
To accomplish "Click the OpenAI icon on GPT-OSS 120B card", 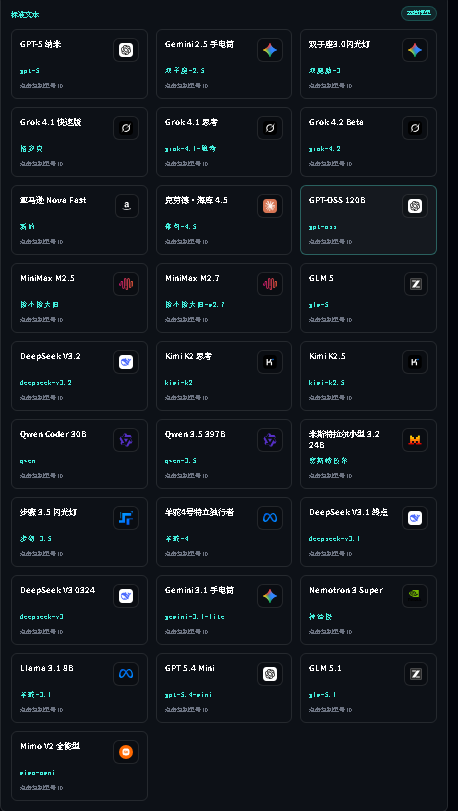I will click(x=415, y=206).
